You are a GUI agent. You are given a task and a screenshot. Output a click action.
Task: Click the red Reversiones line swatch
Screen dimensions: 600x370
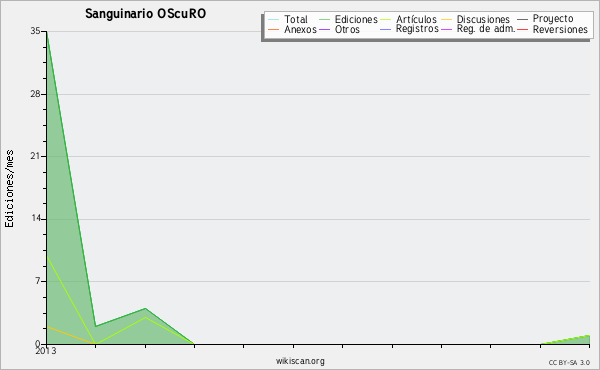click(522, 29)
